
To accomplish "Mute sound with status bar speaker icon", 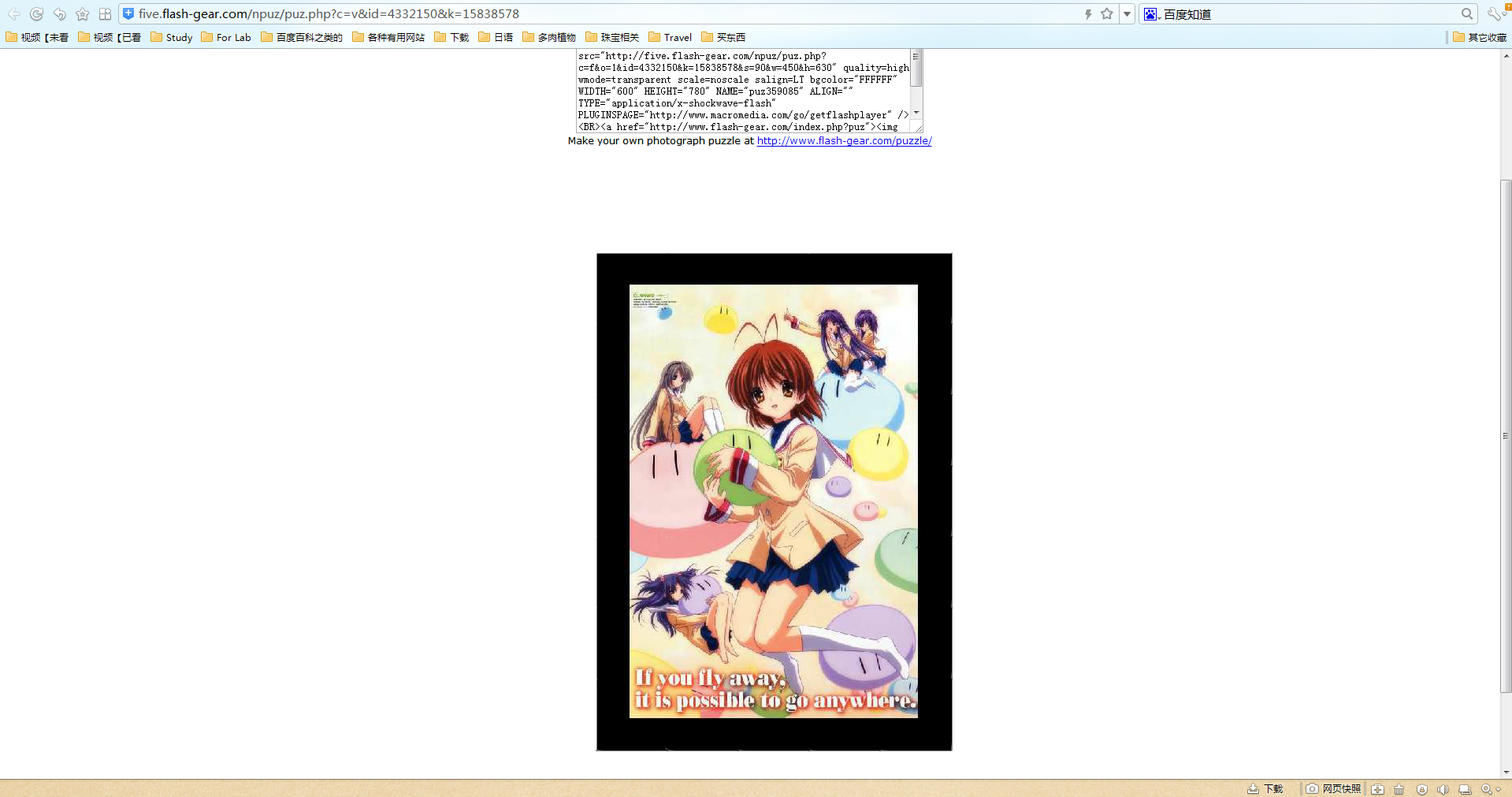I will [x=1442, y=789].
